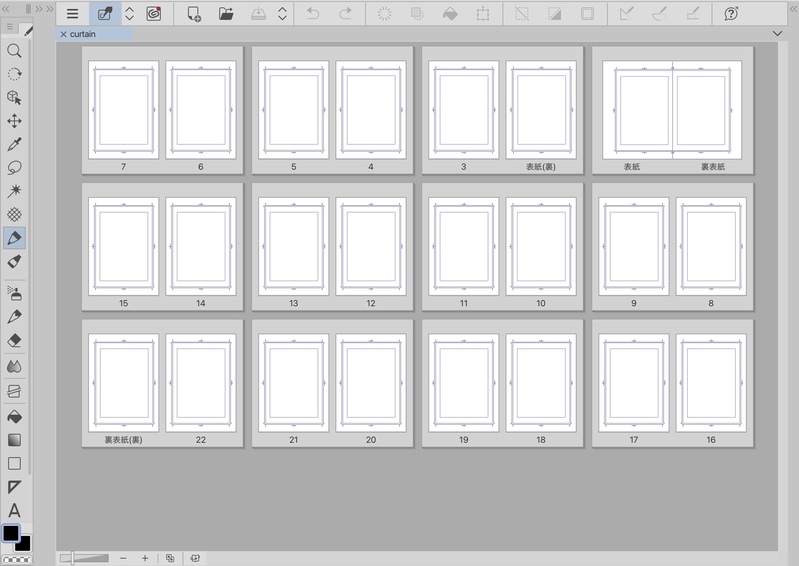Select the Figure rectangle tool
This screenshot has height=566, width=799.
pyautogui.click(x=14, y=464)
